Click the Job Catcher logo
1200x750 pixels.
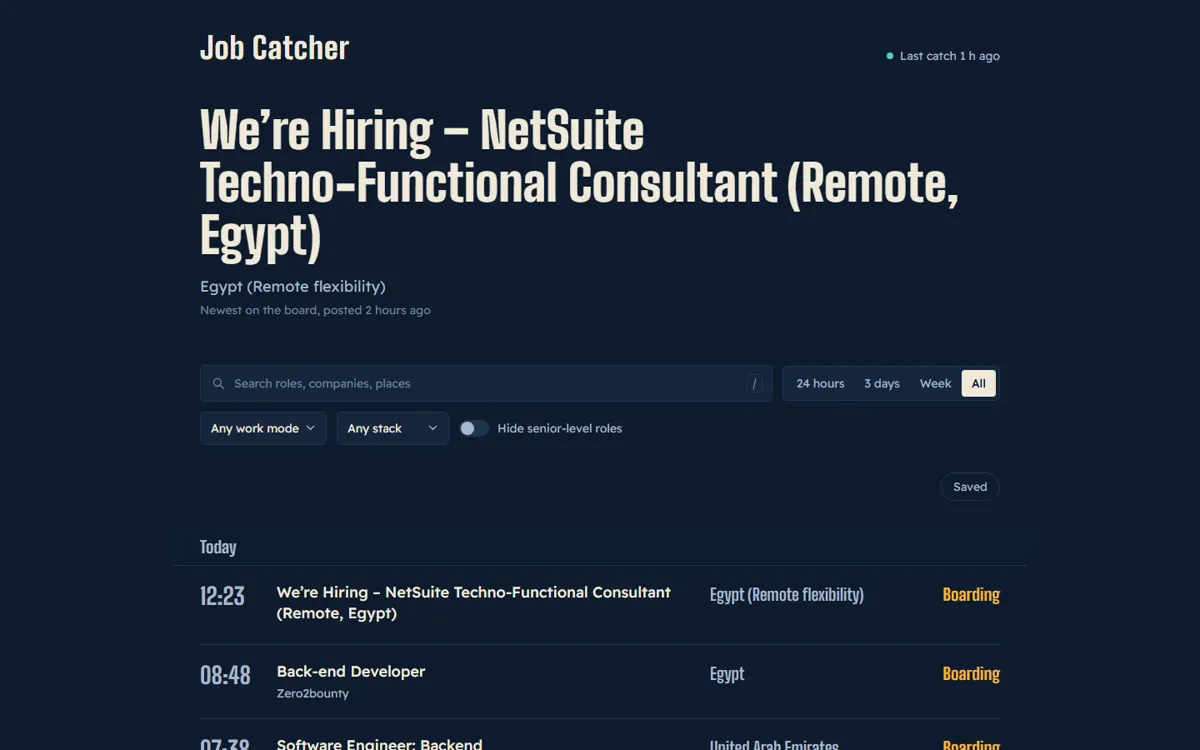click(x=274, y=48)
